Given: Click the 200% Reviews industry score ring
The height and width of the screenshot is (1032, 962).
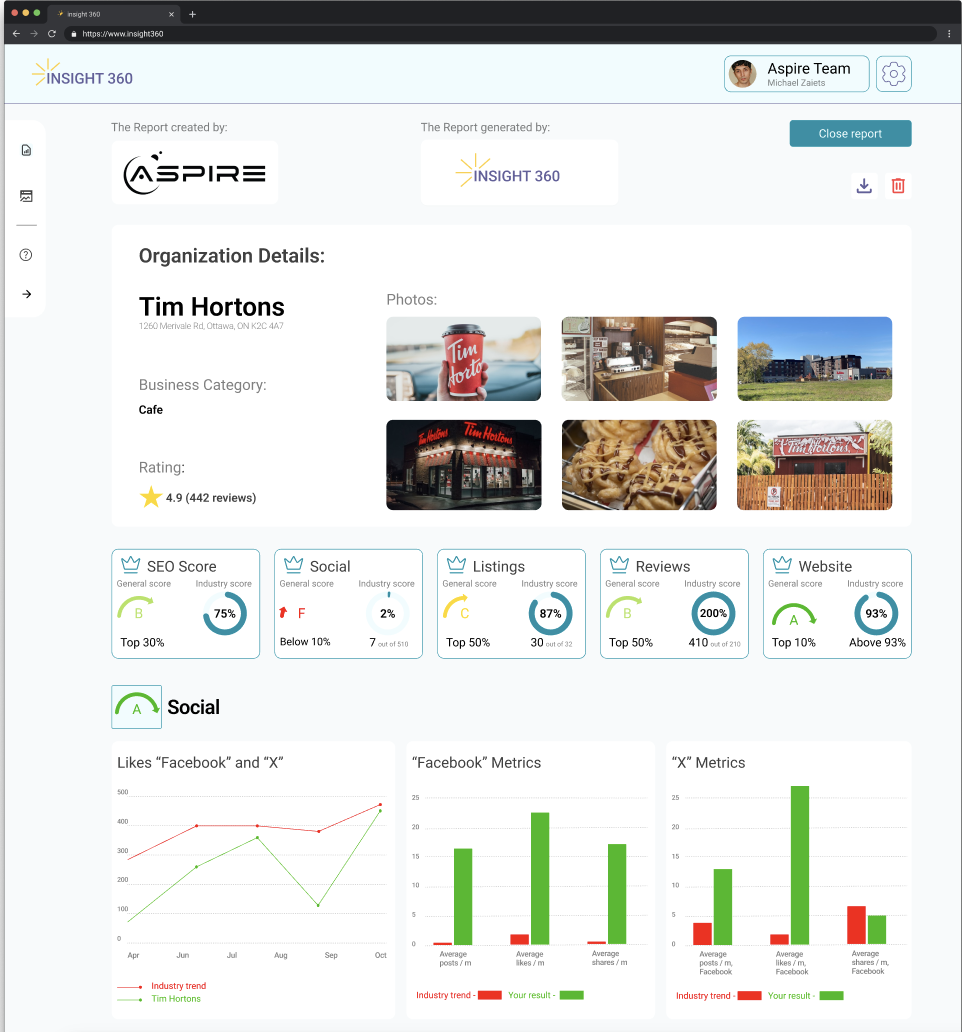Looking at the screenshot, I should click(713, 613).
